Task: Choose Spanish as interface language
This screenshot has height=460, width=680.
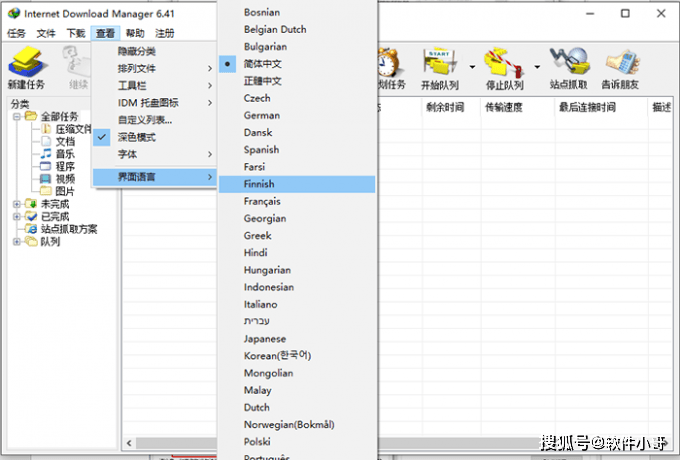Action: 297,150
